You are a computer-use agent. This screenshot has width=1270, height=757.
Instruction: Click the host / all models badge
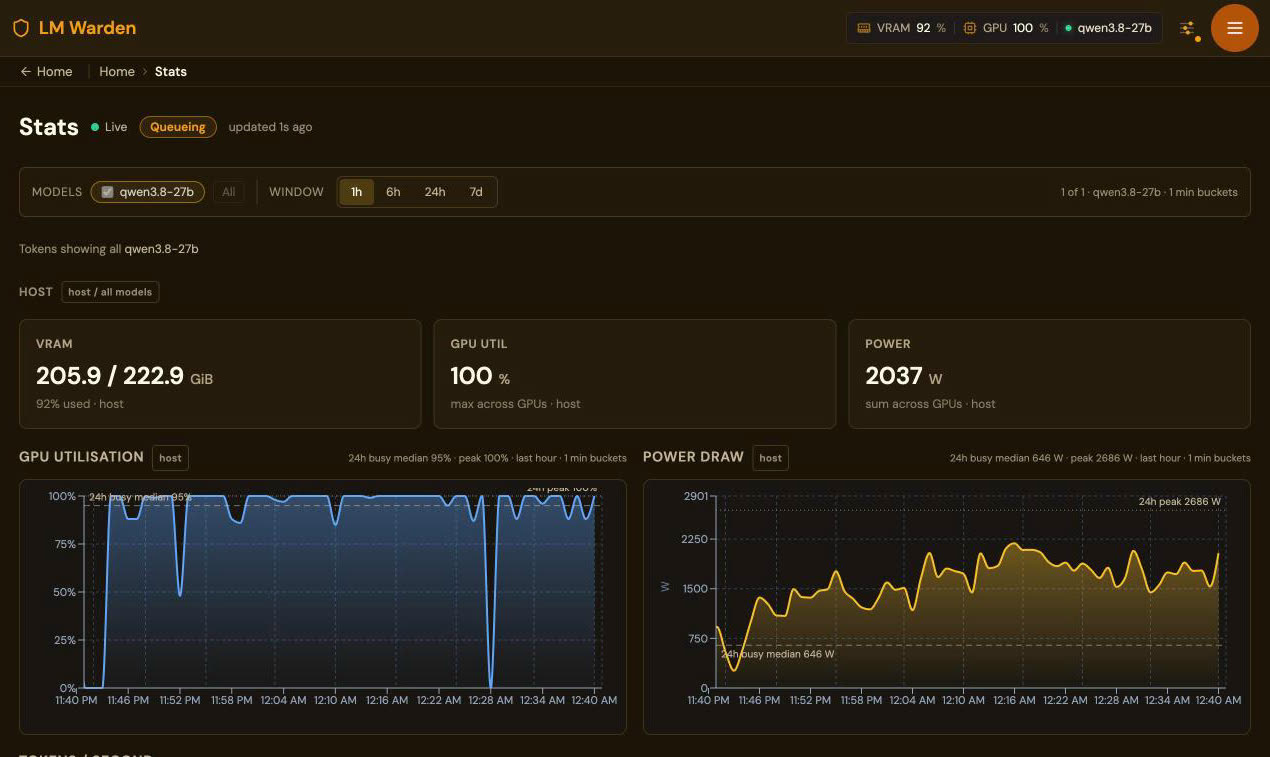(x=110, y=292)
